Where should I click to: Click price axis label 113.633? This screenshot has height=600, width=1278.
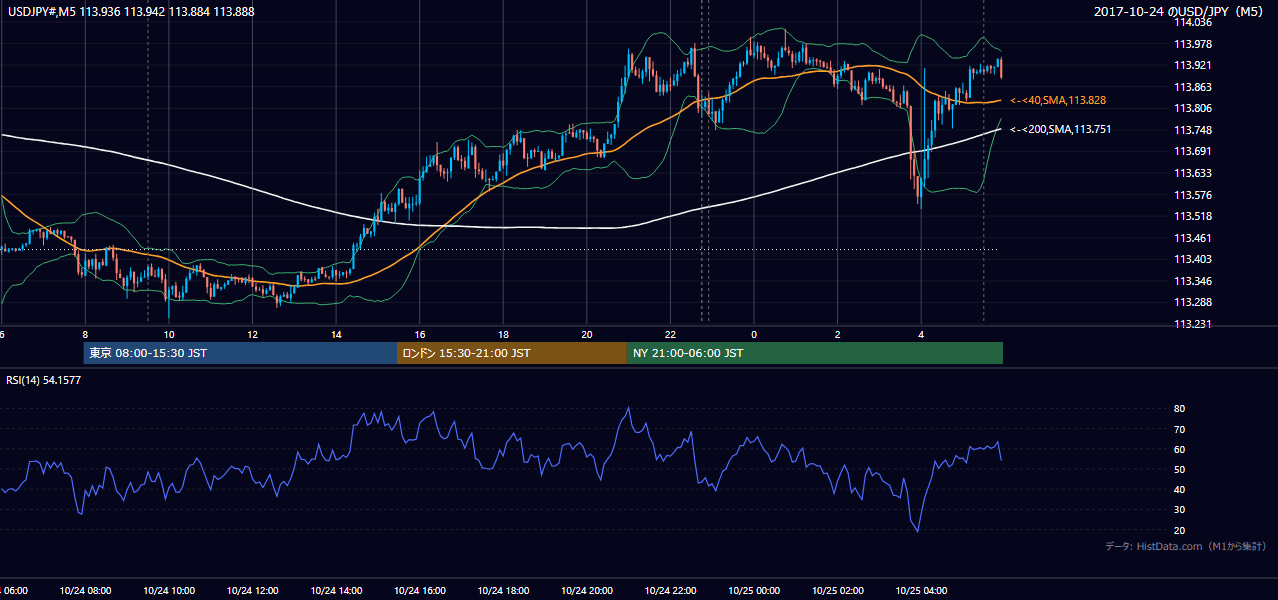[x=1195, y=173]
